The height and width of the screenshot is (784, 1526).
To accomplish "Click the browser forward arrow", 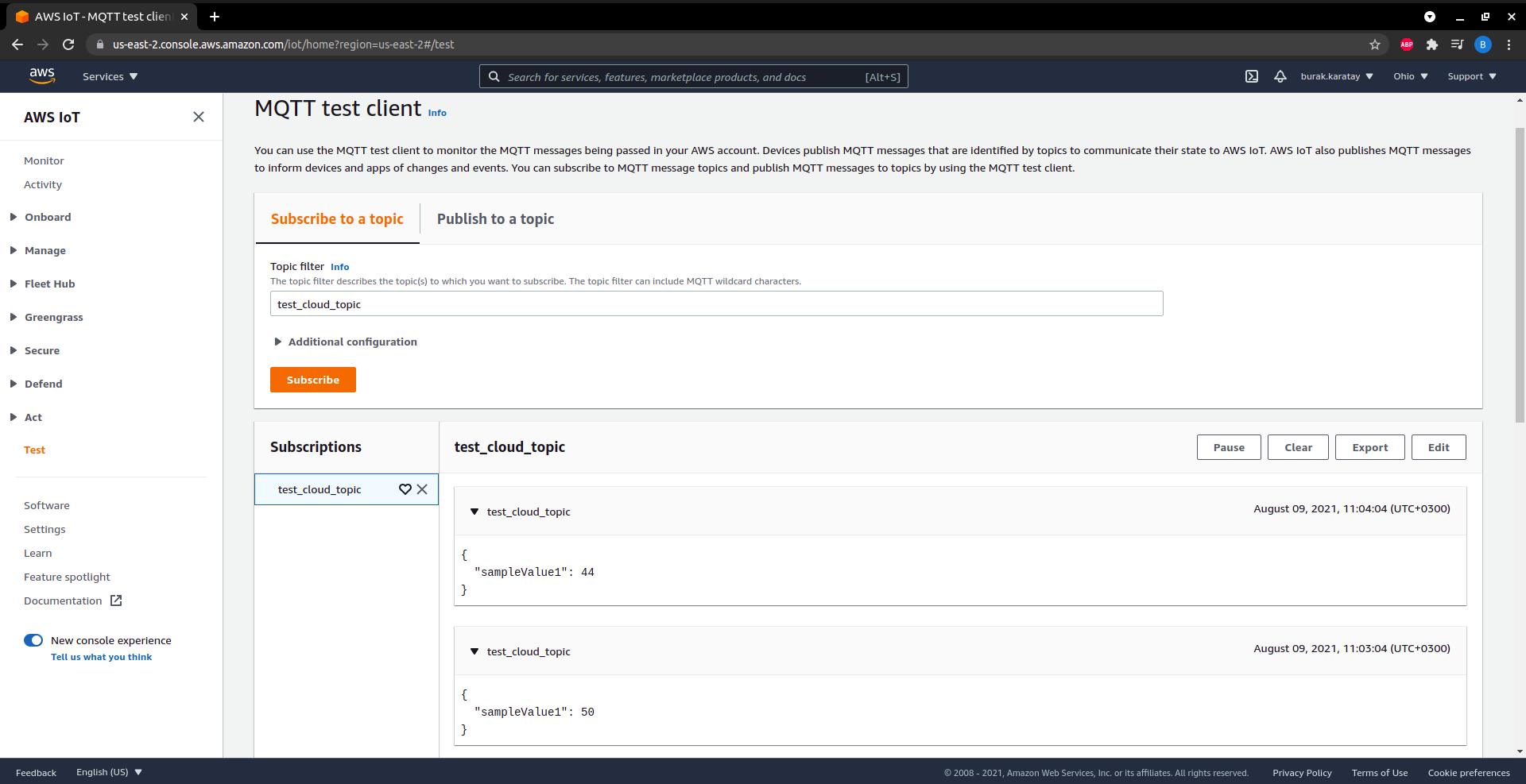I will tap(43, 44).
